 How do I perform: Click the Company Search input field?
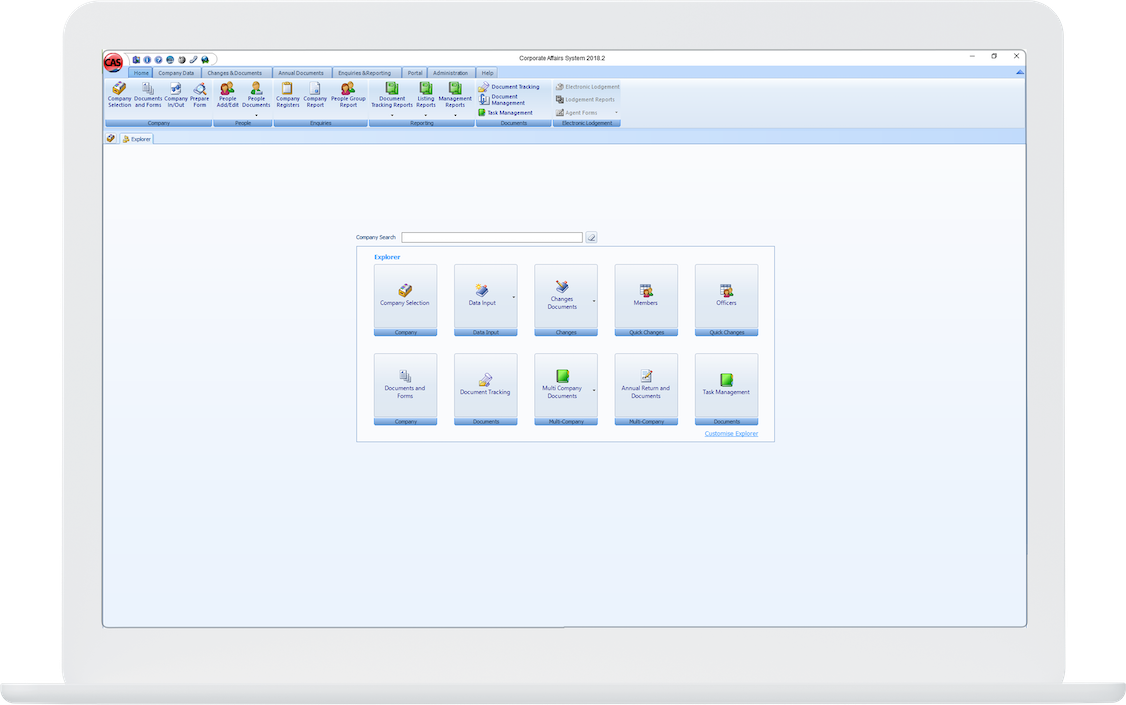point(491,238)
